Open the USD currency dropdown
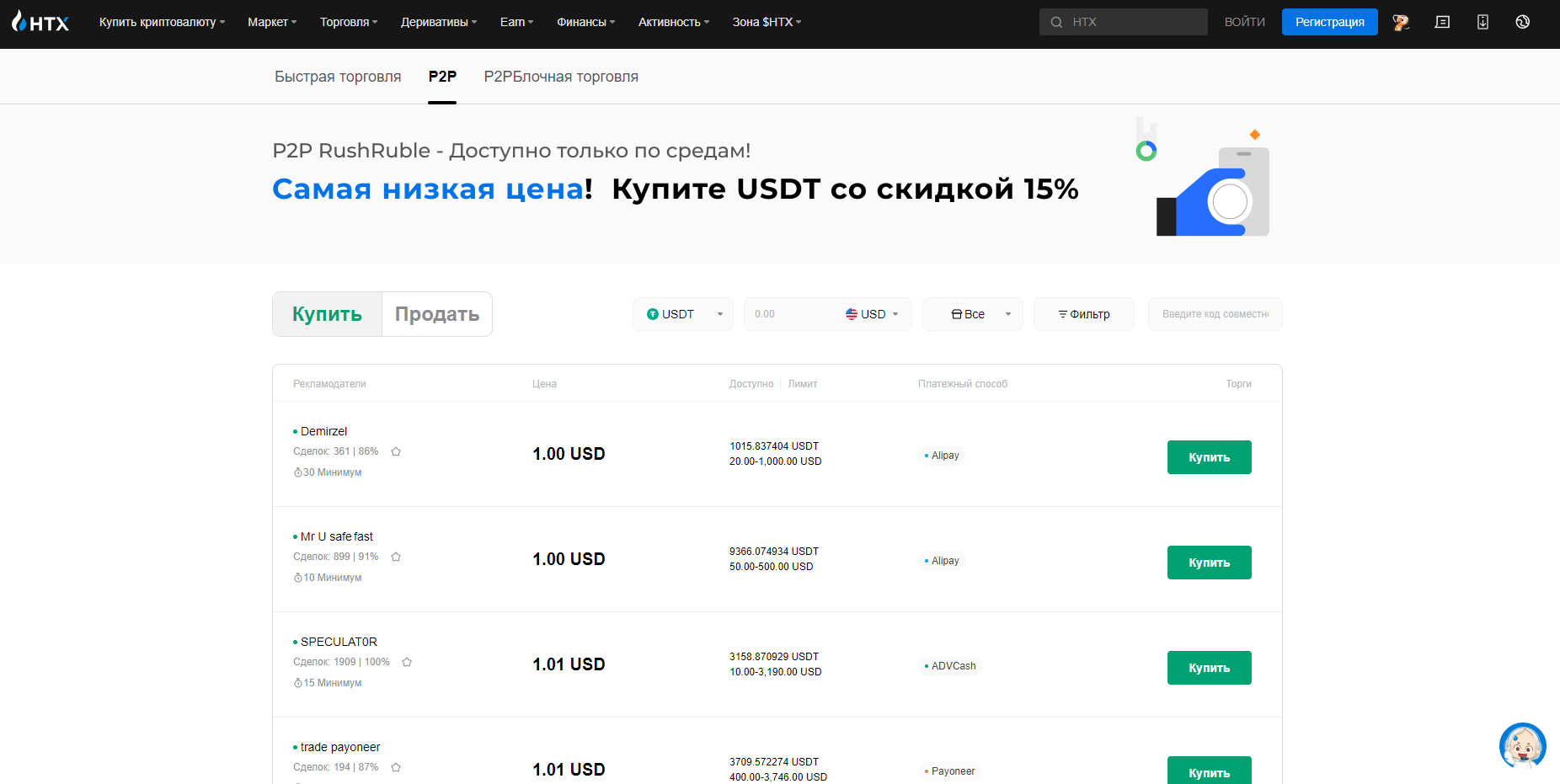This screenshot has width=1560, height=784. (x=873, y=314)
